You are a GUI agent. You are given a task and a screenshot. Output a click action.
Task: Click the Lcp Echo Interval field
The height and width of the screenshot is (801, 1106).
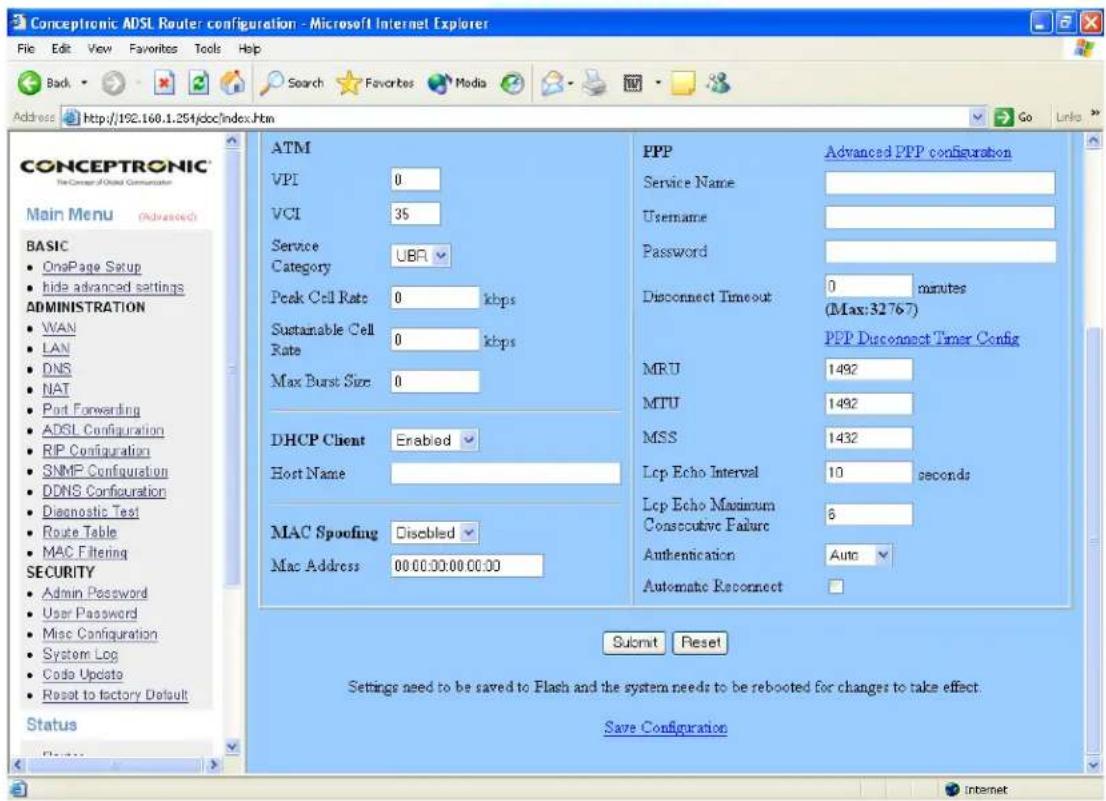(869, 472)
